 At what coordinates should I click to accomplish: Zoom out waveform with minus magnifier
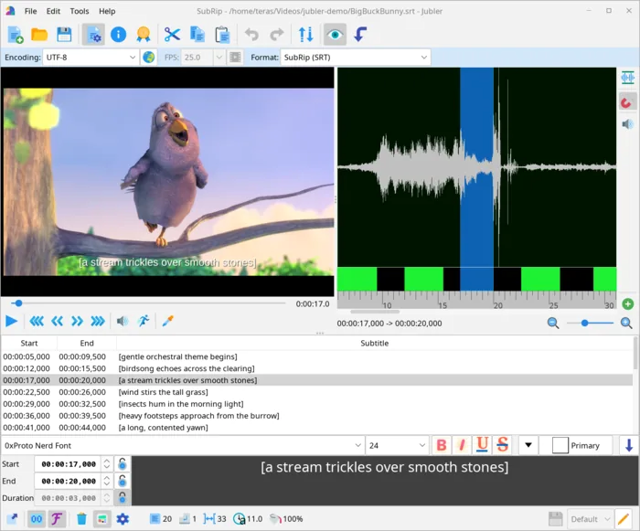(553, 323)
